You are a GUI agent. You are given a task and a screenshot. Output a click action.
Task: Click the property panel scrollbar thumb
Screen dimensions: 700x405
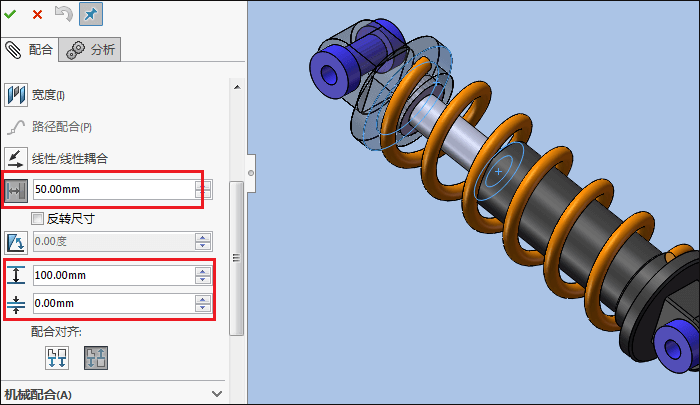pos(237,258)
